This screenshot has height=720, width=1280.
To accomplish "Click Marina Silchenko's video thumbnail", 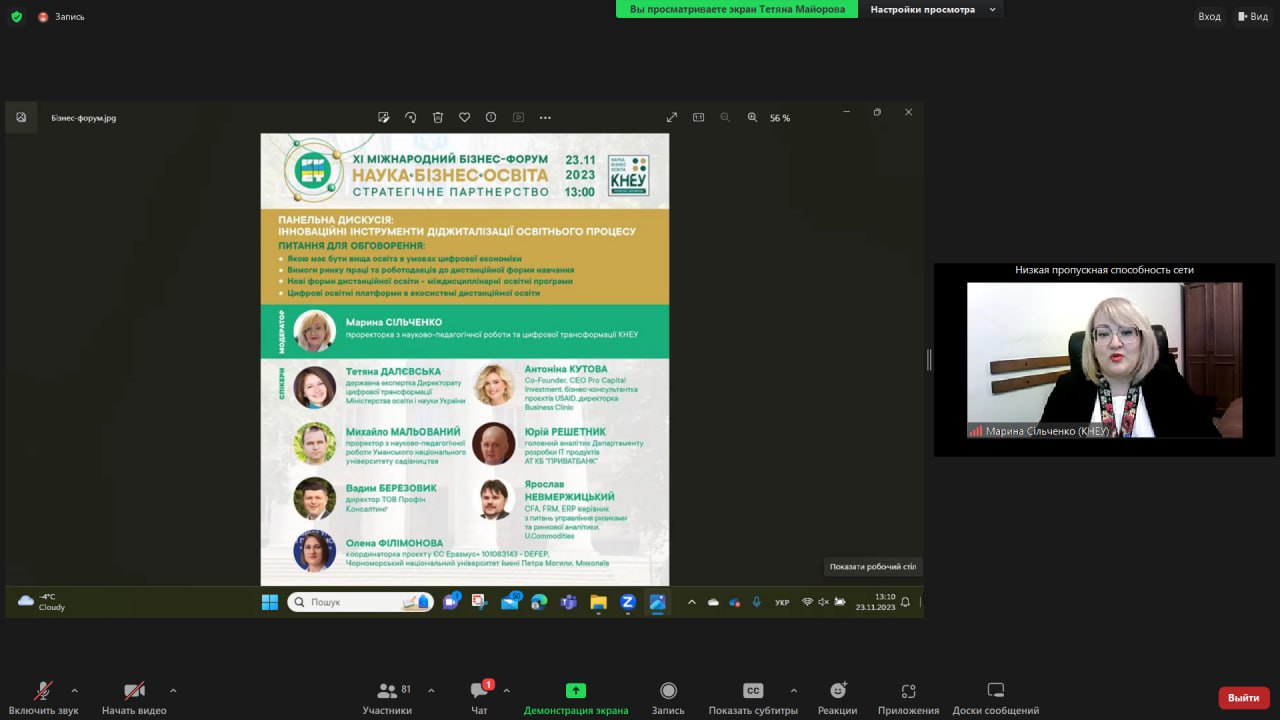I will coord(1104,359).
